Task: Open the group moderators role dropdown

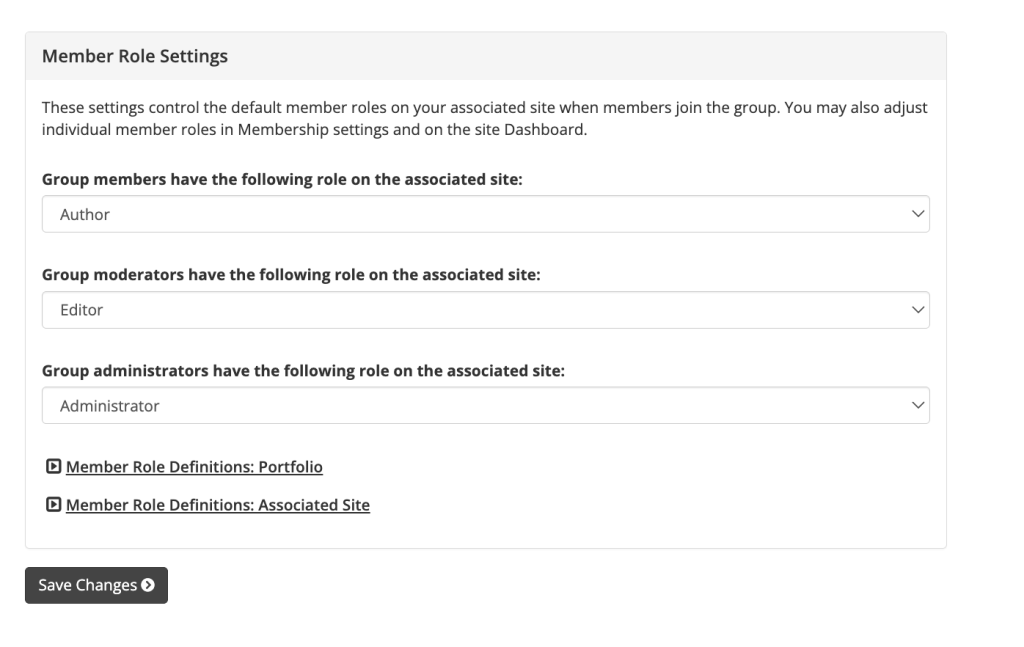Action: click(x=486, y=310)
